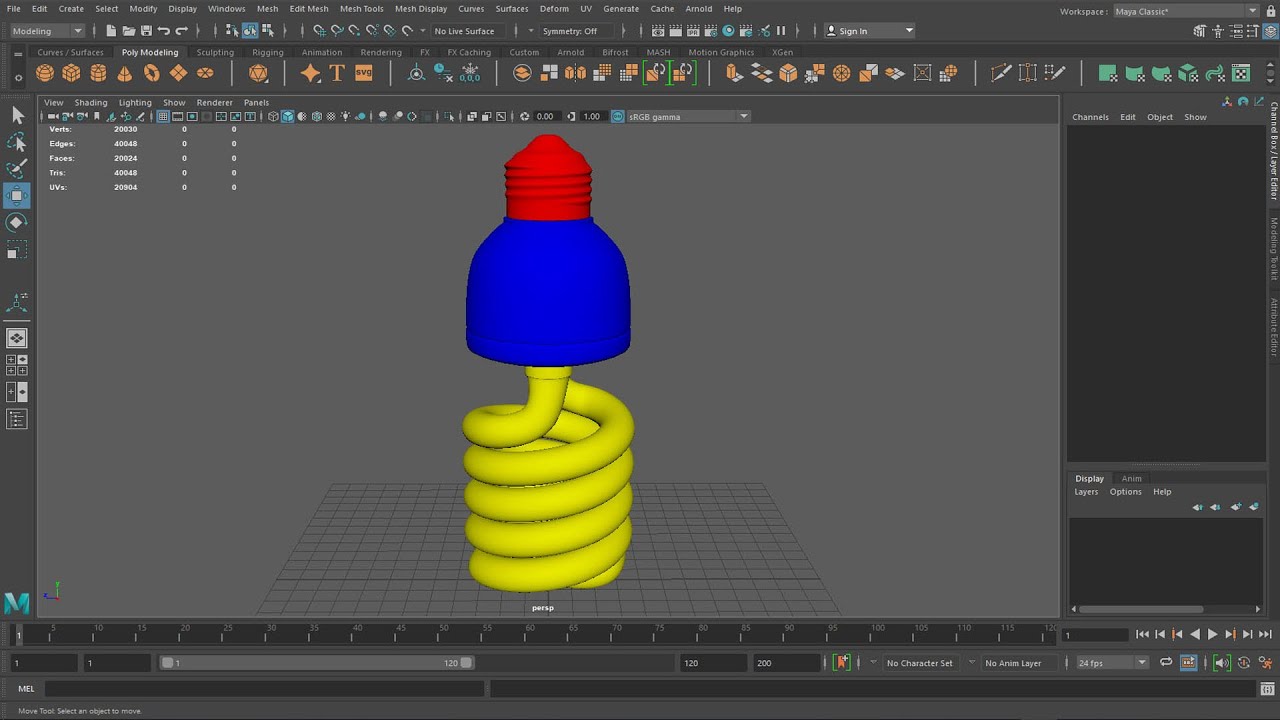Open the sRGB gamma view transform dropdown
Screen dimensions: 1280x720
687,116
